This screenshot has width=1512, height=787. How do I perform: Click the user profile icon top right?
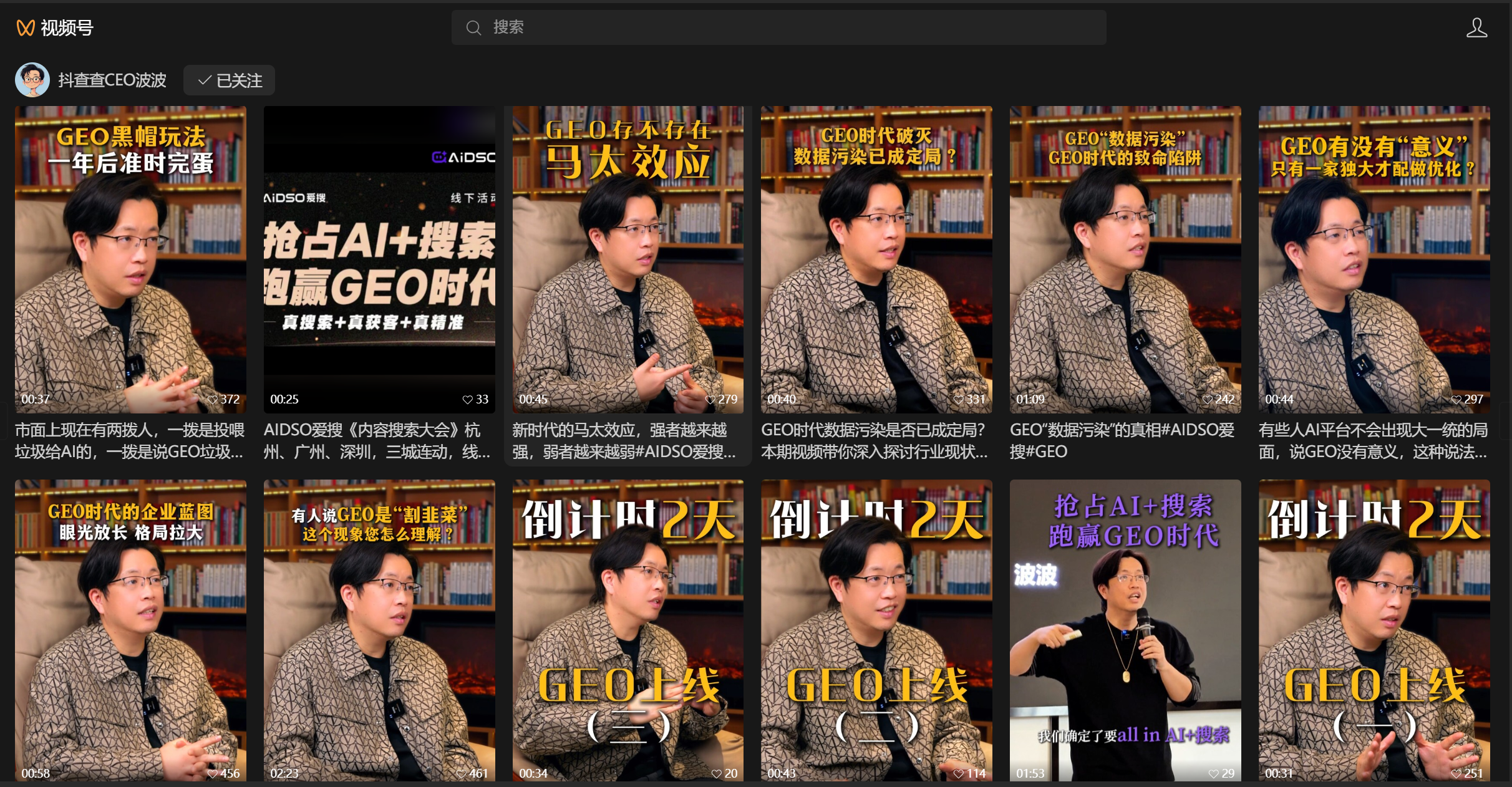[1476, 27]
